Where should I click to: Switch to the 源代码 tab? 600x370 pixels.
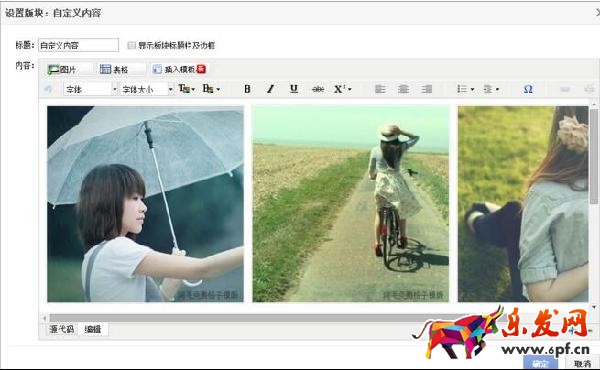point(61,329)
